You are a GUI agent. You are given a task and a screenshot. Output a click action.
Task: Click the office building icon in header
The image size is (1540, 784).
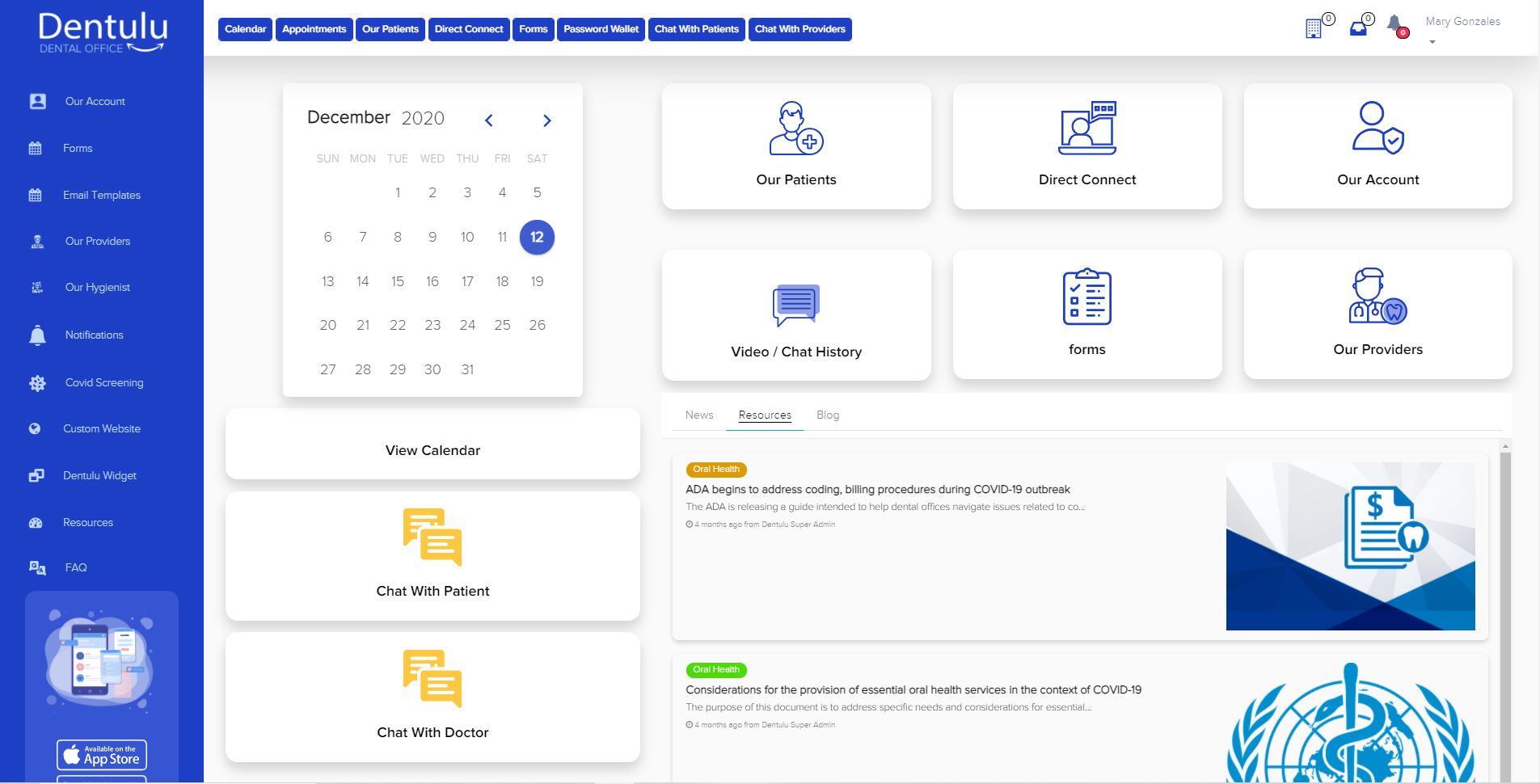click(x=1314, y=28)
